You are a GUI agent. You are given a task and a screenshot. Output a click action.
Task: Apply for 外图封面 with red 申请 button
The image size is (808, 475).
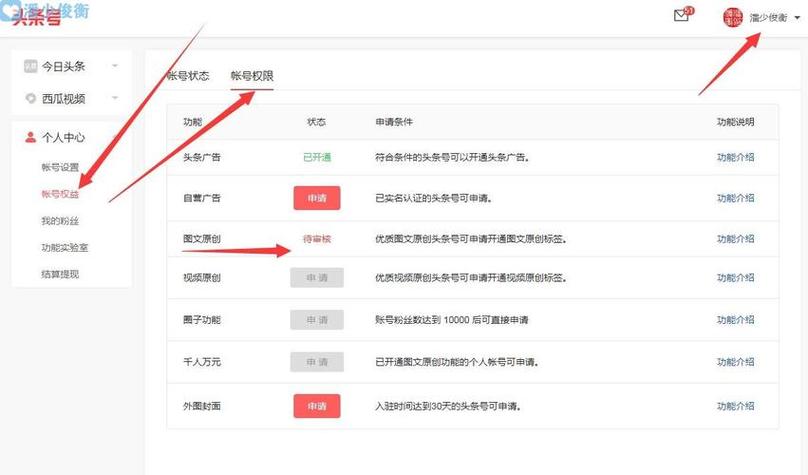pos(317,406)
